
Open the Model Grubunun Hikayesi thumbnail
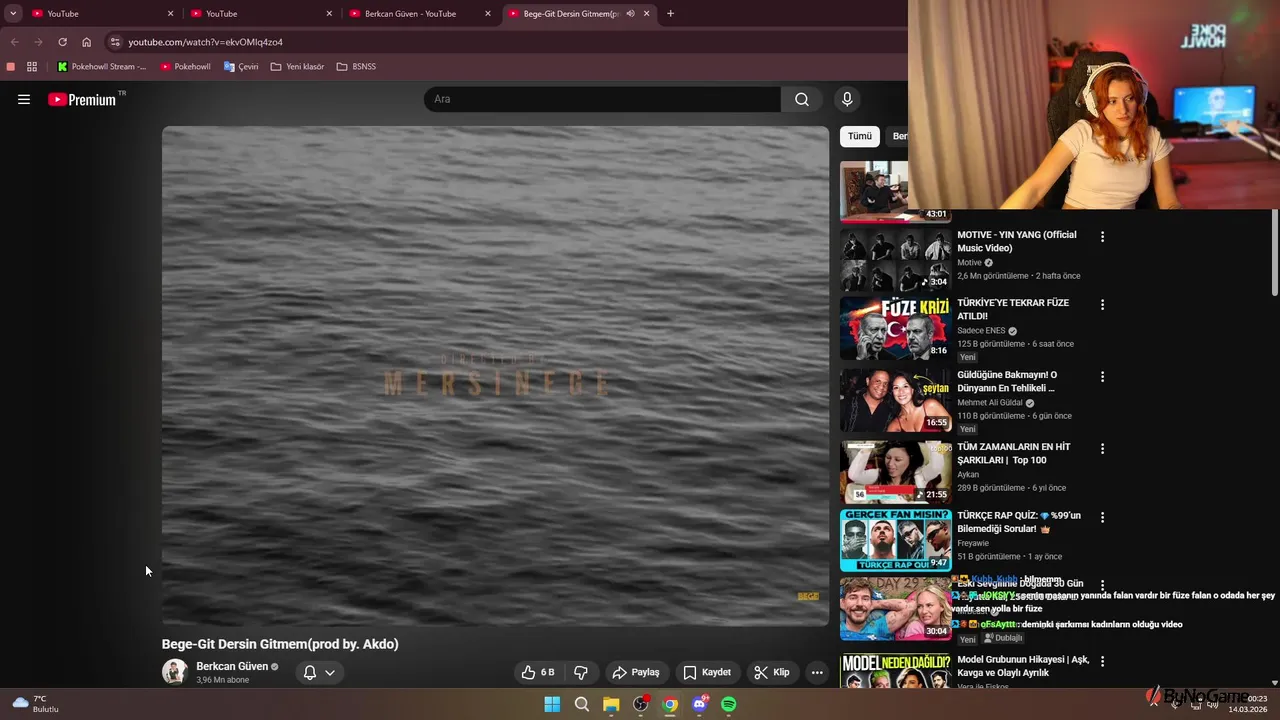895,671
